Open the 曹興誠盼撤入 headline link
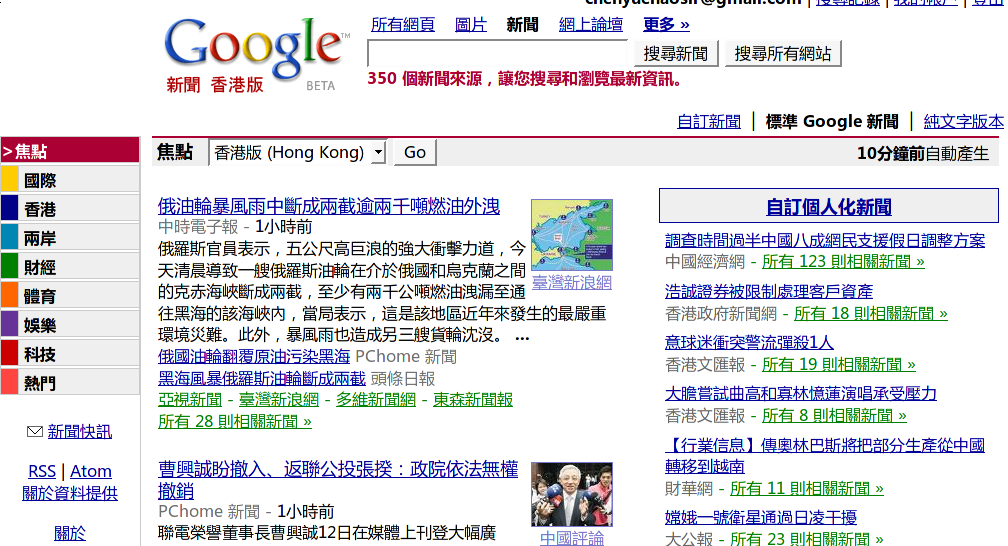Viewport: 1008px width, 546px height. tap(338, 480)
